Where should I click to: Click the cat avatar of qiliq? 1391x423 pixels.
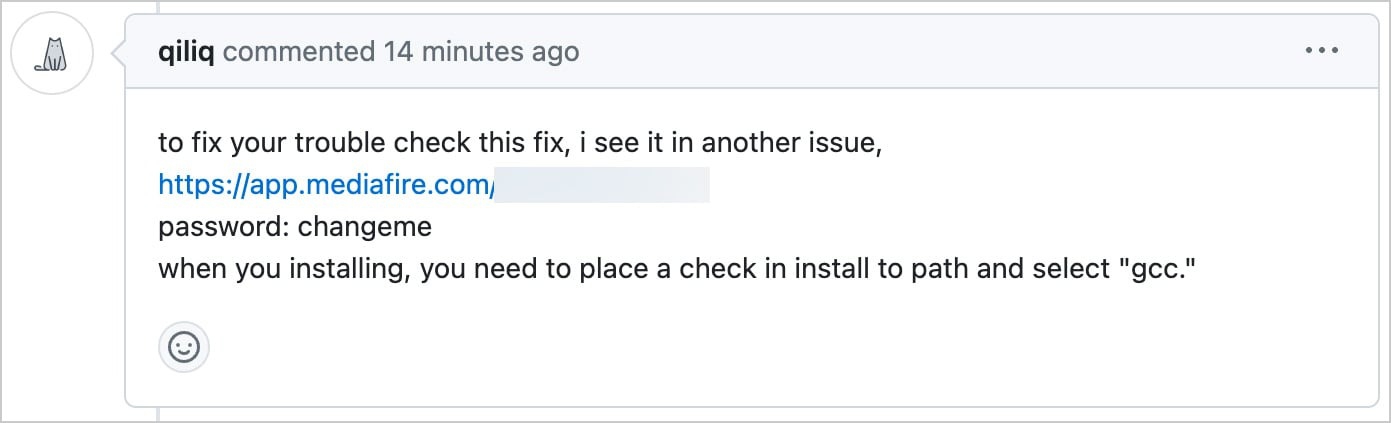pyautogui.click(x=51, y=53)
